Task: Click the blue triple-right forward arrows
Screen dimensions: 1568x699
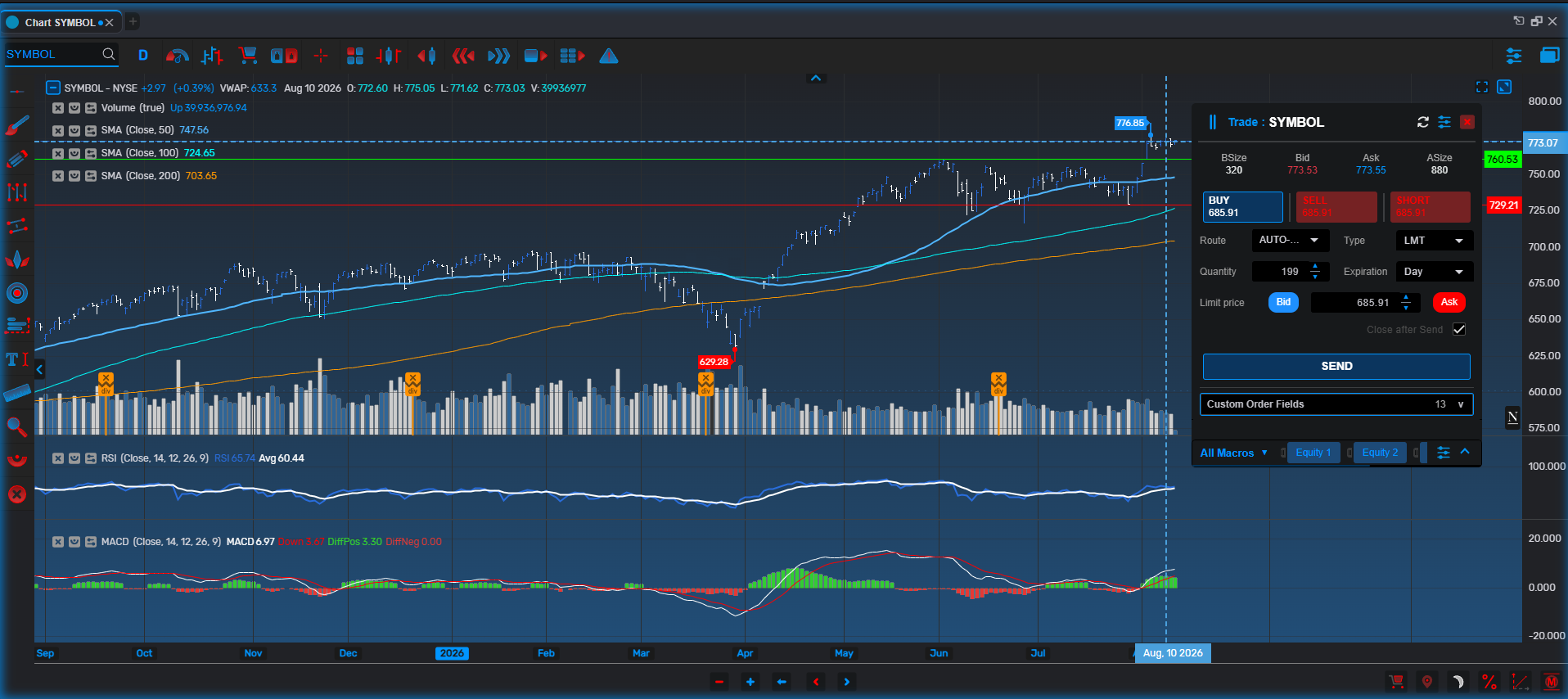Action: click(498, 56)
